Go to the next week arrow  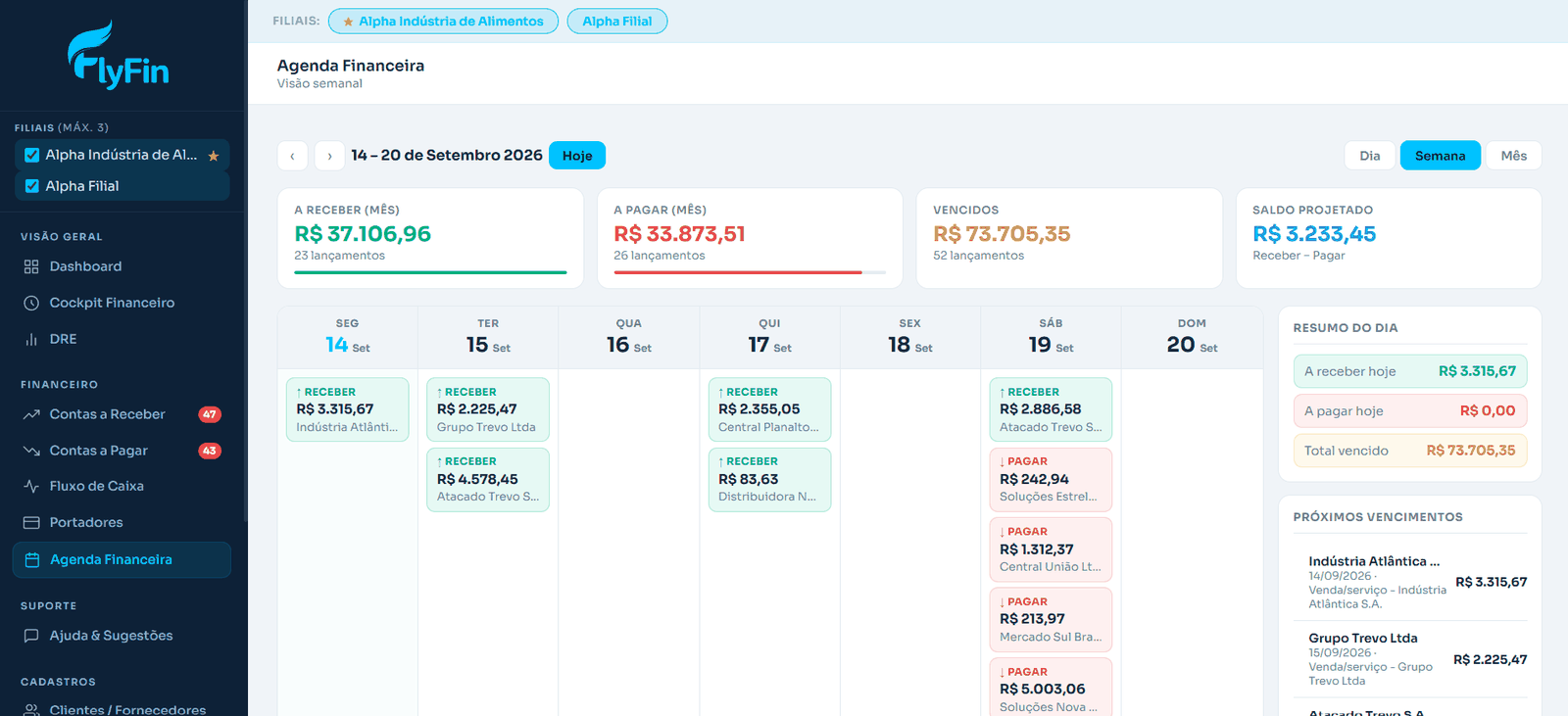pos(329,156)
